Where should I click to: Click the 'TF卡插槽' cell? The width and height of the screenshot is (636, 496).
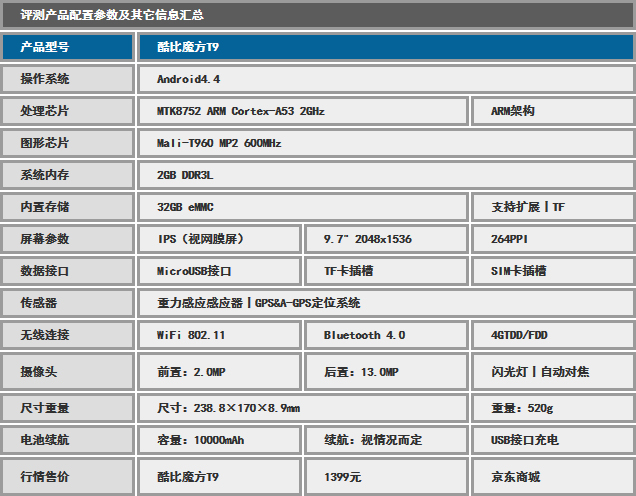[387, 271]
